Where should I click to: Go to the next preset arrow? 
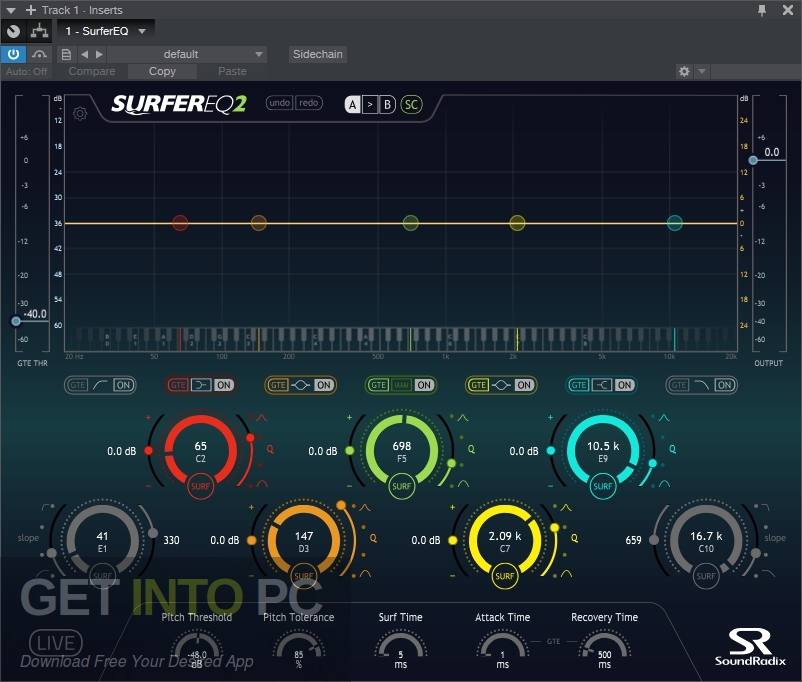coord(99,54)
